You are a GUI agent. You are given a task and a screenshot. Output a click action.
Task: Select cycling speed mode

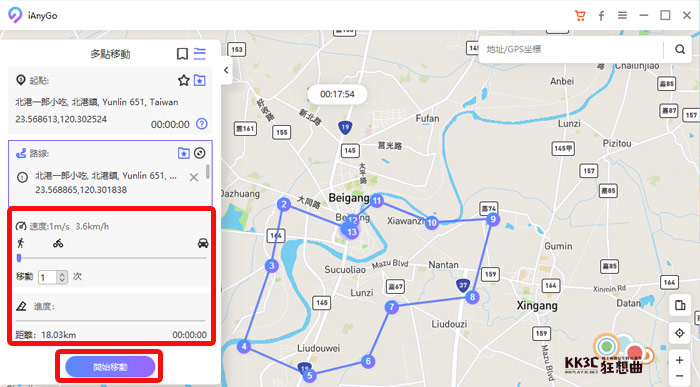pos(58,243)
